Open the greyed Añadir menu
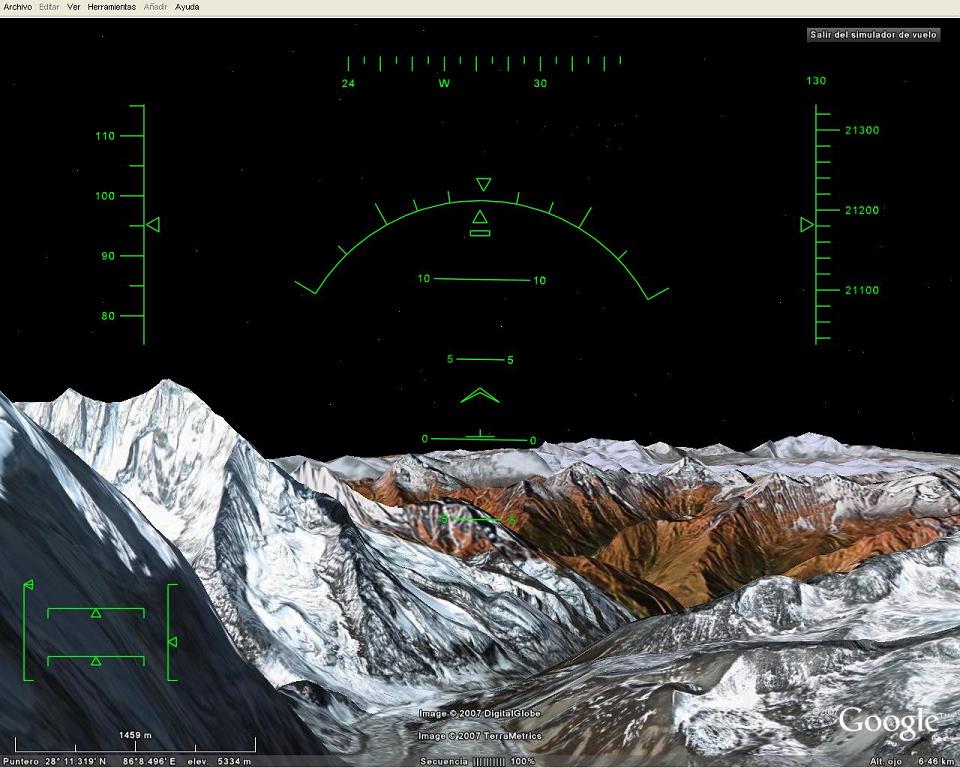The image size is (960, 768). (x=155, y=7)
